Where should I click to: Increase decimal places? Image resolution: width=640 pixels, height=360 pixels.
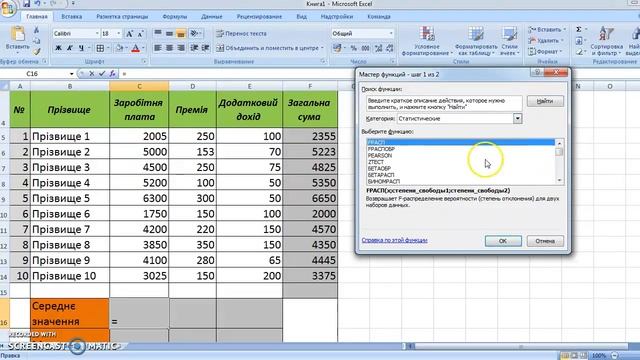(x=378, y=48)
